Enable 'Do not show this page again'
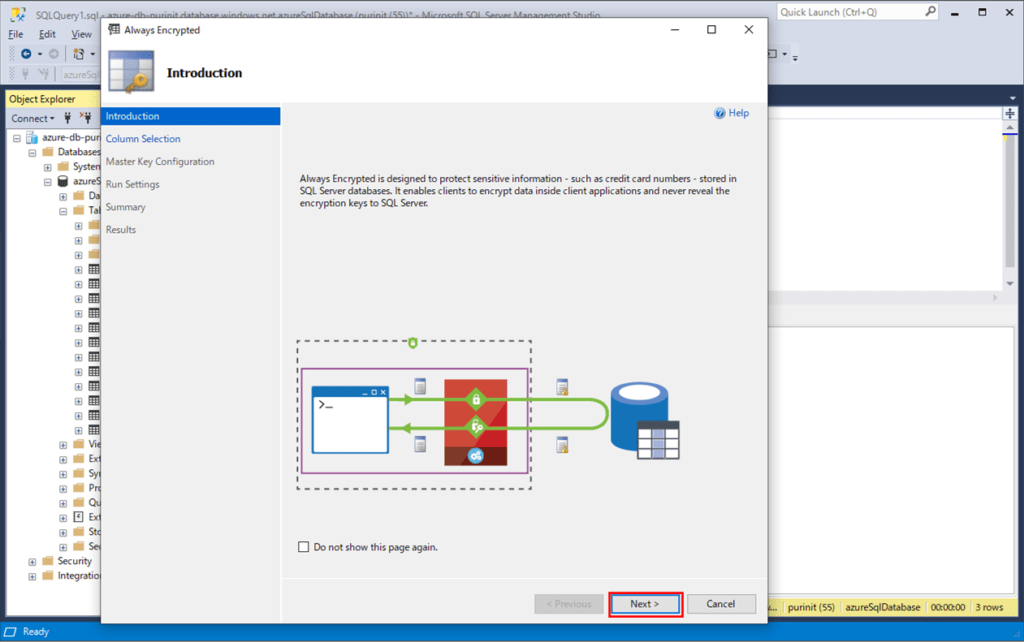The height and width of the screenshot is (642, 1024). (x=304, y=547)
